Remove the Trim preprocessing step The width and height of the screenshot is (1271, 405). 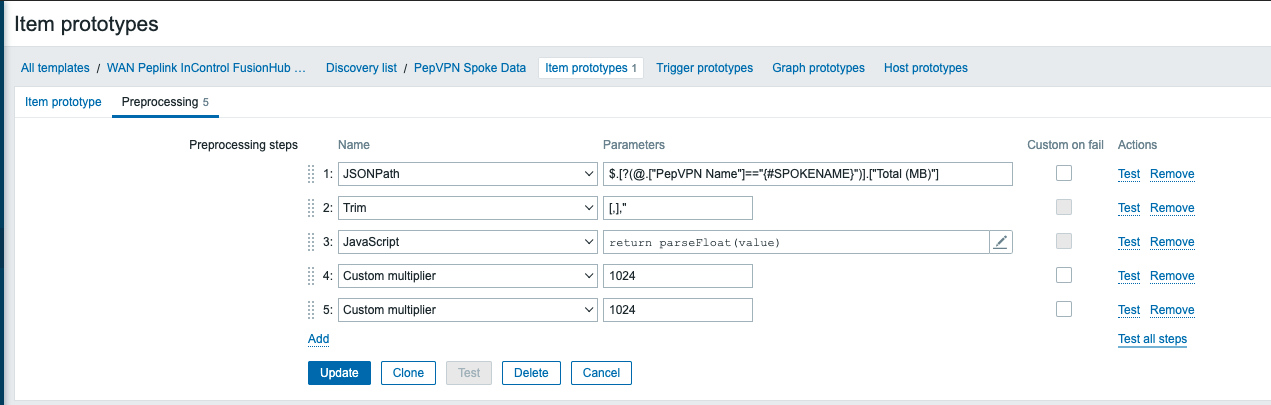(1172, 208)
